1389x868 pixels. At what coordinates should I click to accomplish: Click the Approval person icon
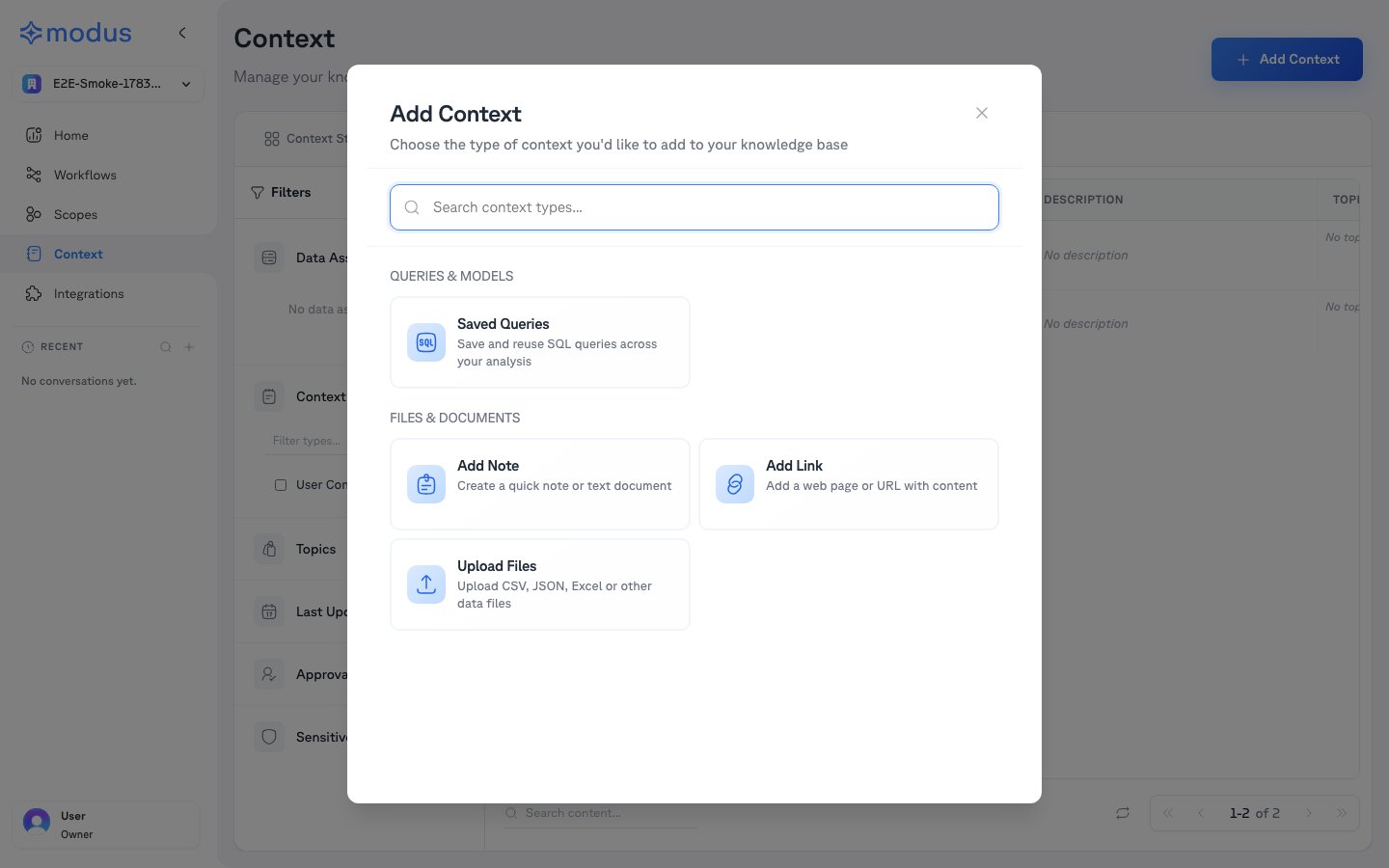click(x=269, y=674)
